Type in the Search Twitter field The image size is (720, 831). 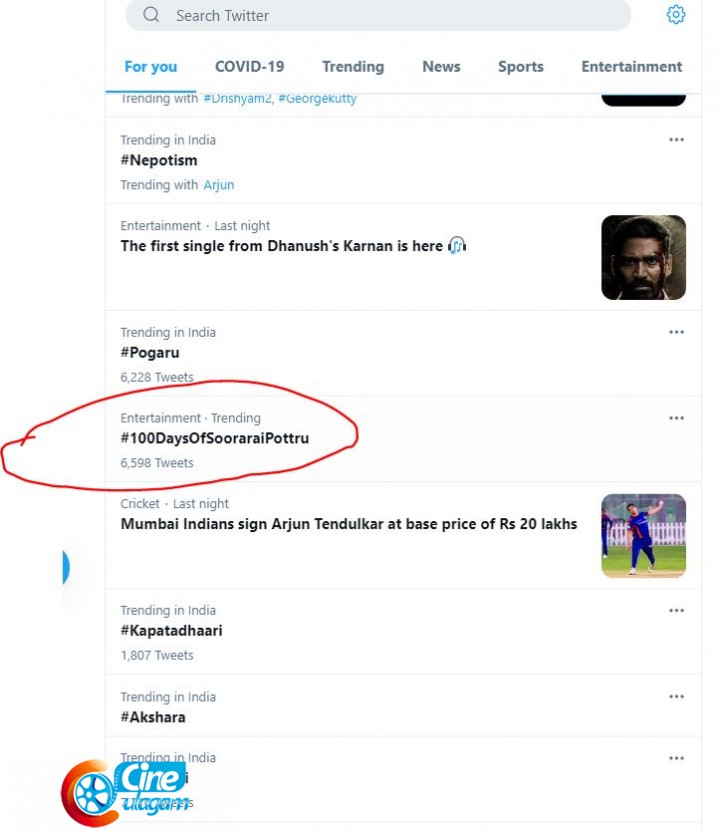point(380,15)
